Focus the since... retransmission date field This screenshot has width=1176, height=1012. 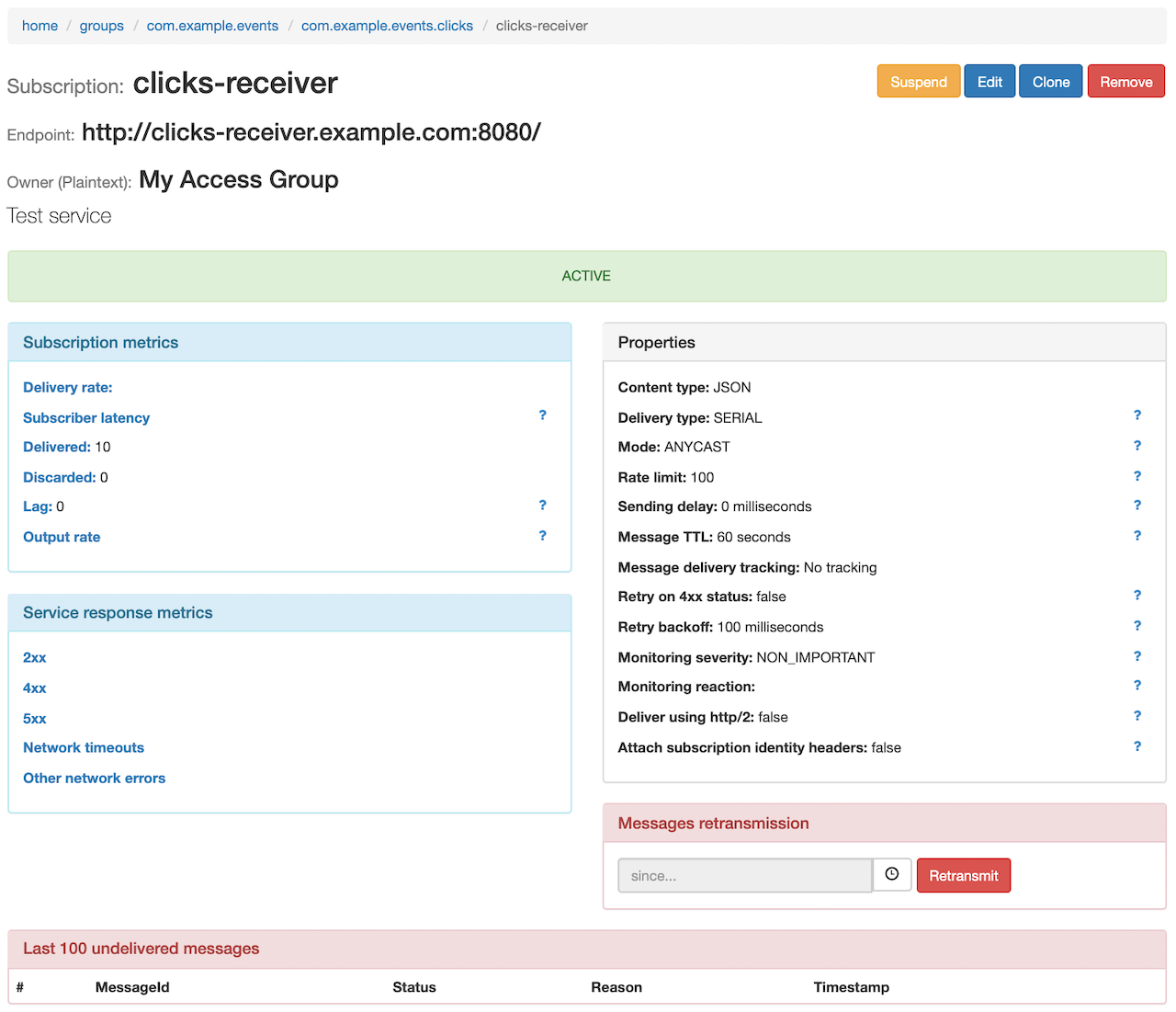(745, 875)
